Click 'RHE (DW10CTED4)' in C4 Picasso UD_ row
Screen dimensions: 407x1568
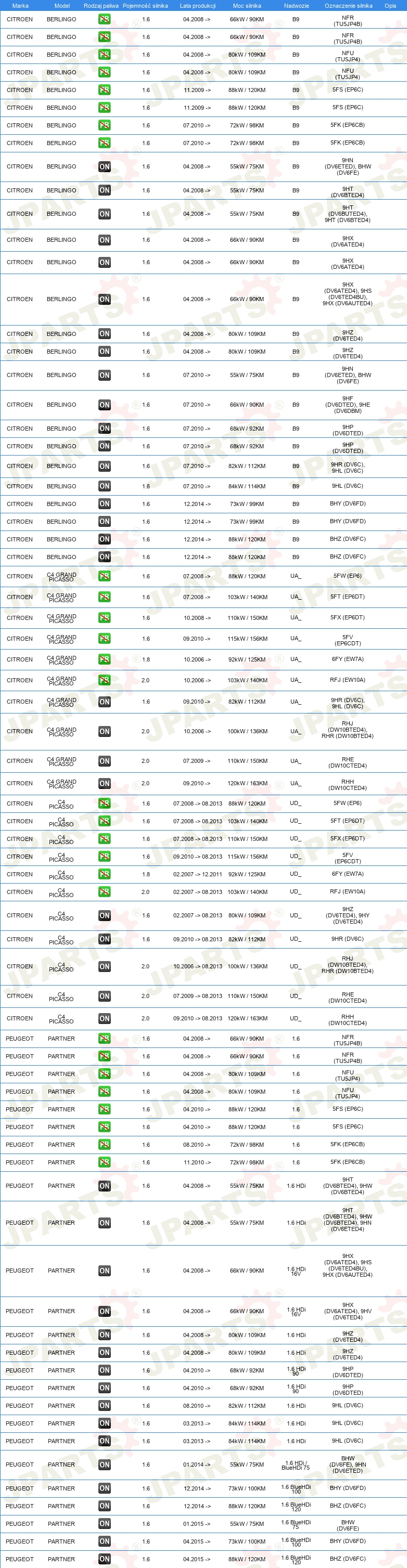(x=348, y=996)
